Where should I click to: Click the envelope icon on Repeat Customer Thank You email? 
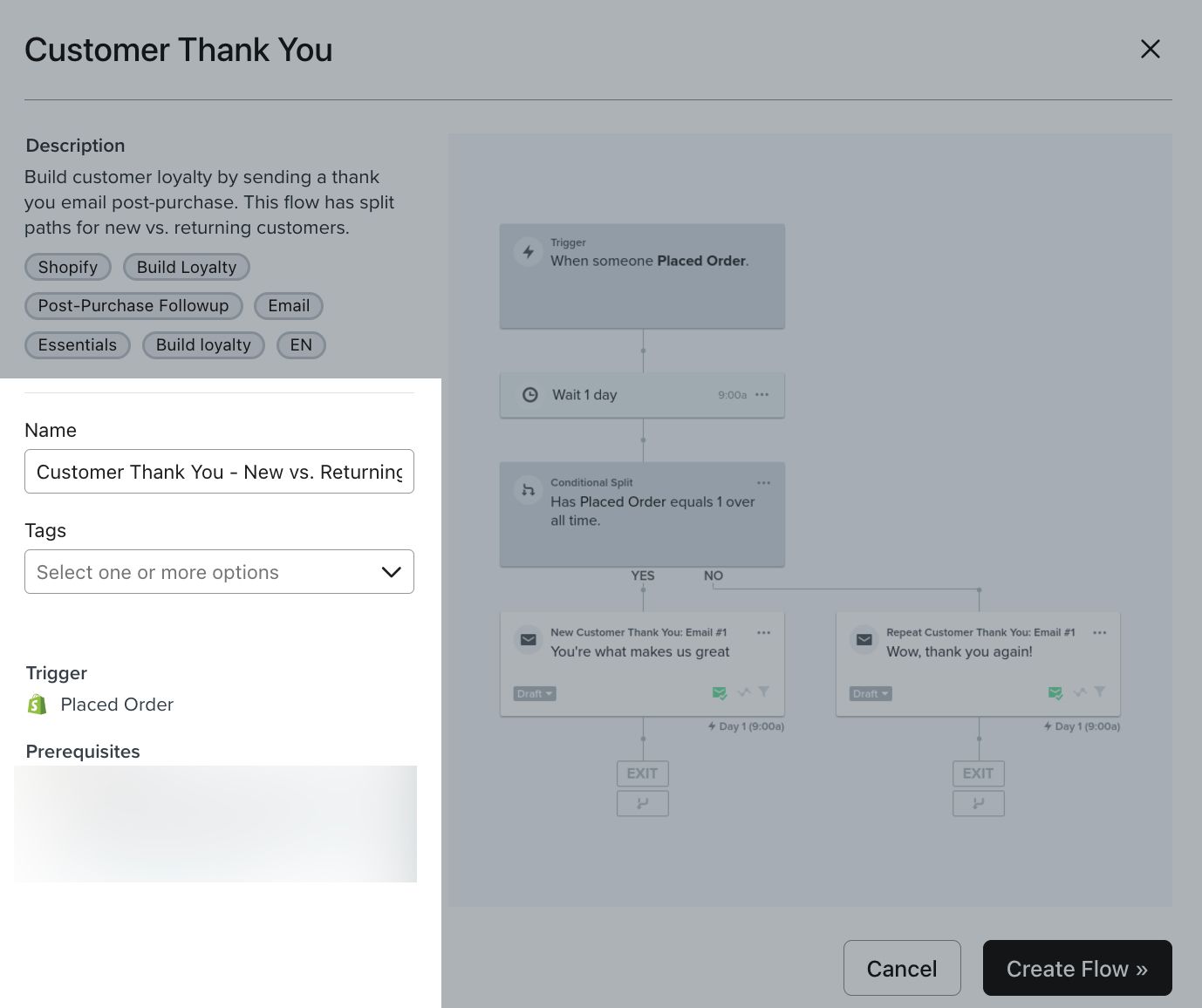(864, 639)
